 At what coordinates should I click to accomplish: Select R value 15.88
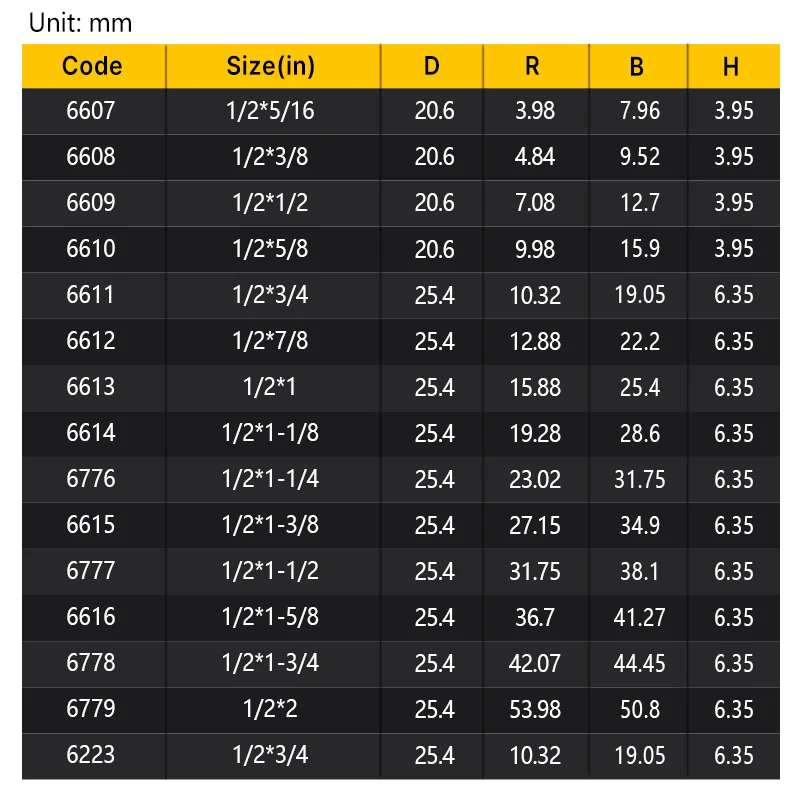click(x=536, y=388)
